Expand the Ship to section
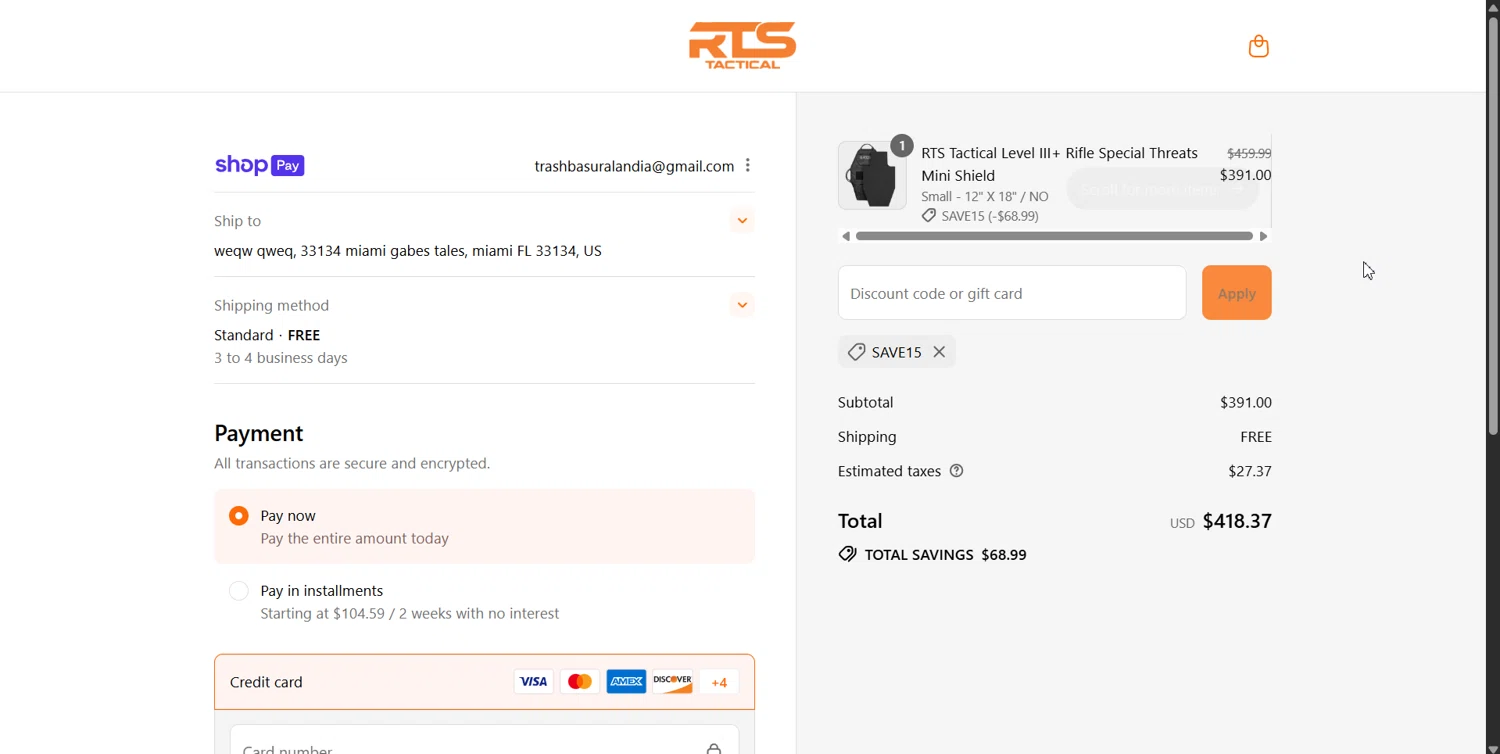Image resolution: width=1500 pixels, height=754 pixels. 742,221
